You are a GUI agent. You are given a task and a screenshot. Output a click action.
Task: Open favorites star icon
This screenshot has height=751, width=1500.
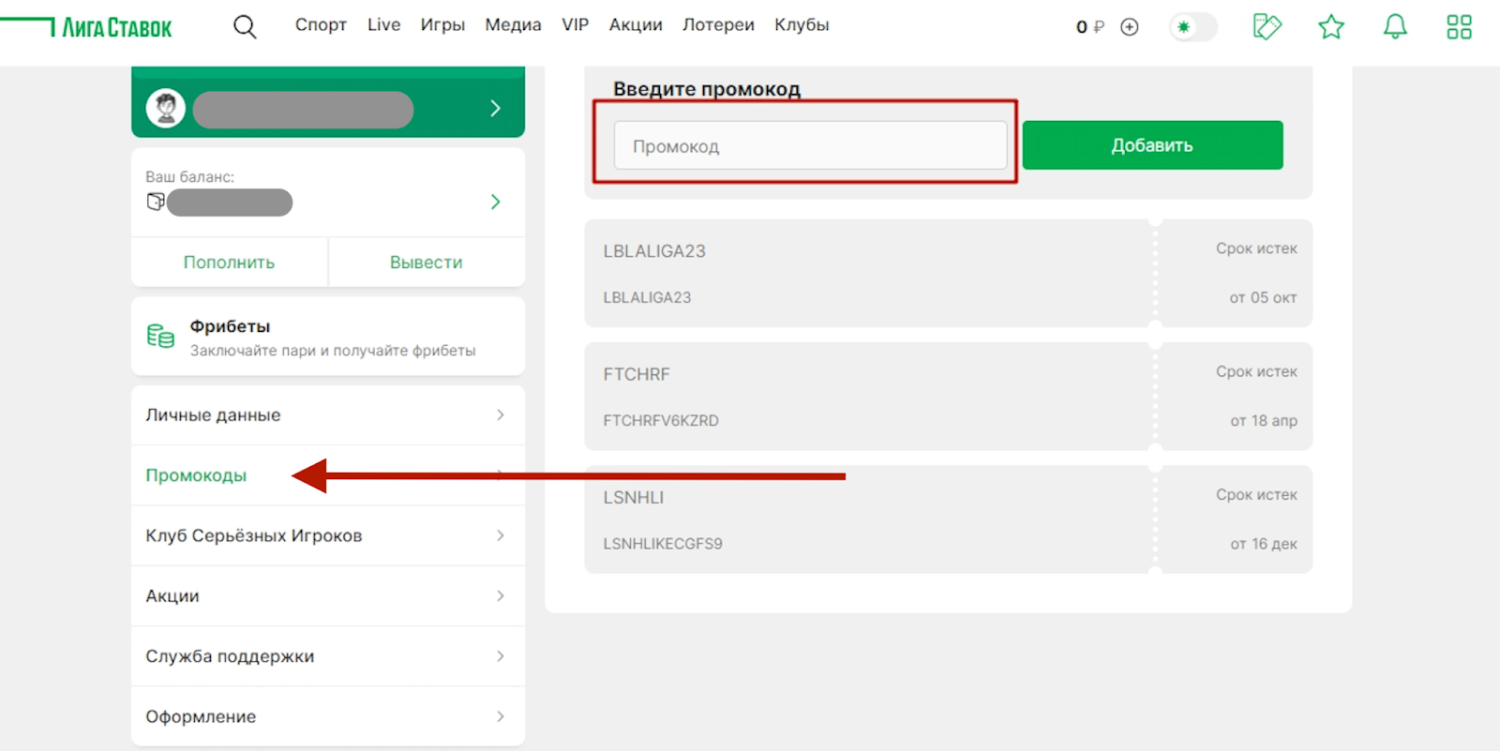(1331, 27)
